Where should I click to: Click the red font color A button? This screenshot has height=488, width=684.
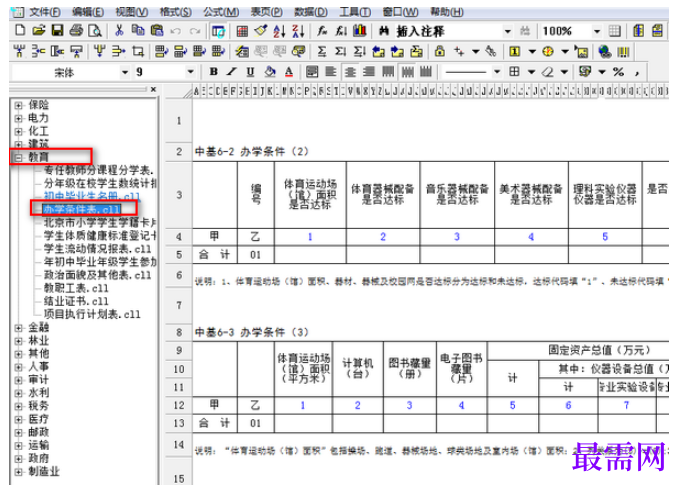tap(289, 72)
